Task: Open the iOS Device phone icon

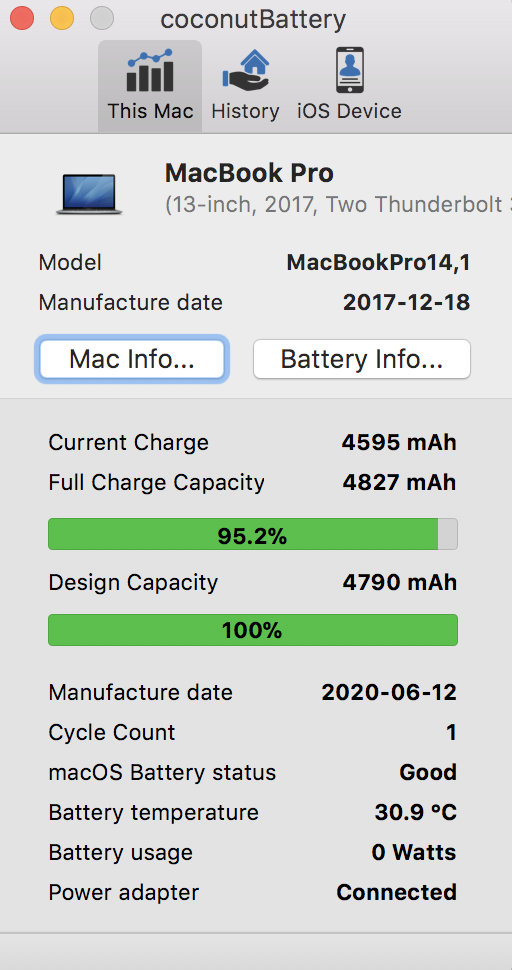Action: tap(350, 71)
